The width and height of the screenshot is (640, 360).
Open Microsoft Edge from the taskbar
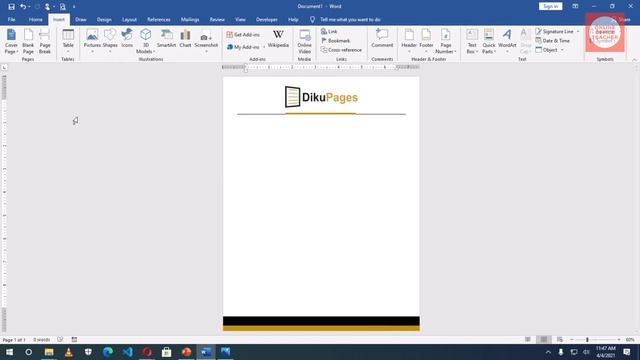(x=108, y=352)
